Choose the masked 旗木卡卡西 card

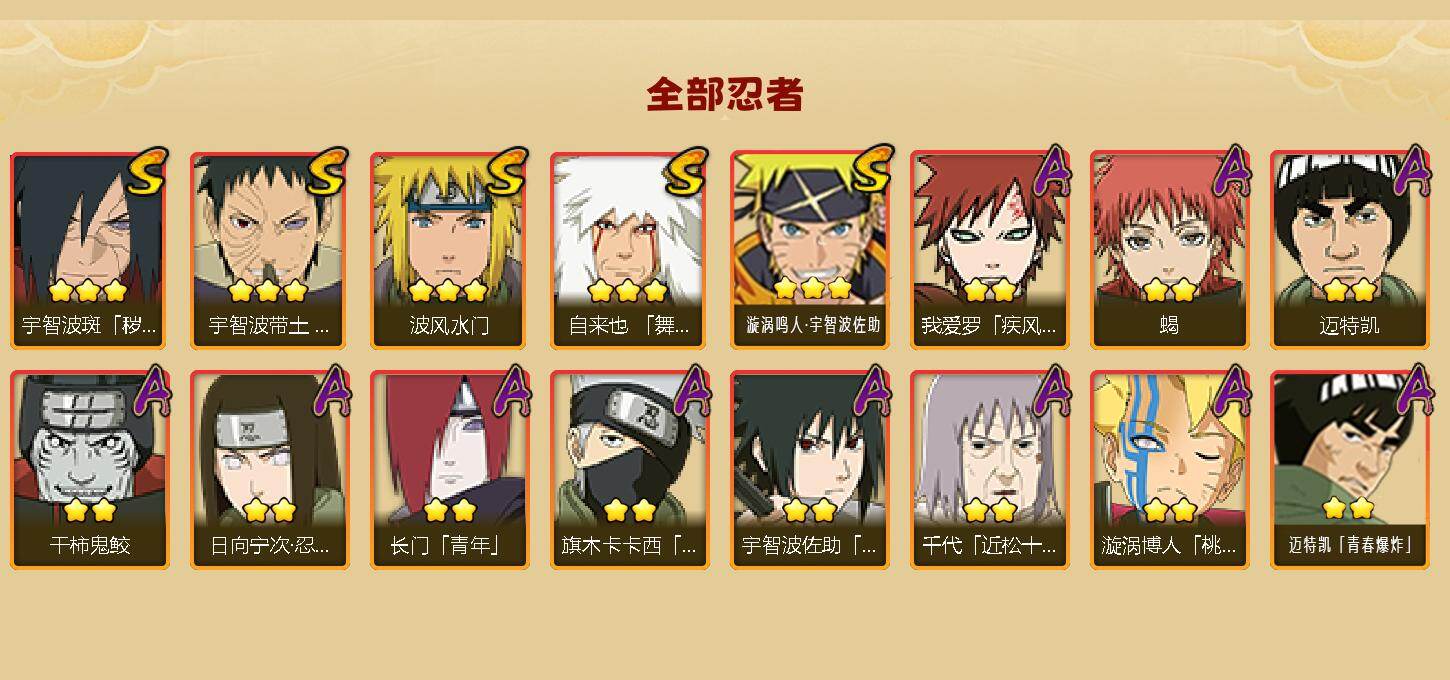(630, 470)
